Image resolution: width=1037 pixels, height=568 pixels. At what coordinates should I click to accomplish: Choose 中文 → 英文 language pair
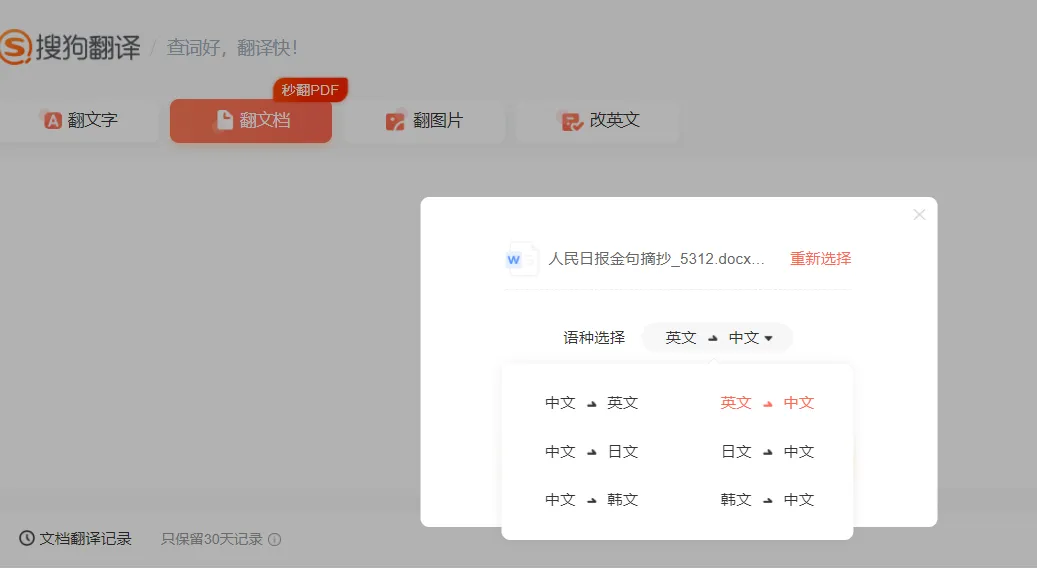pyautogui.click(x=591, y=403)
